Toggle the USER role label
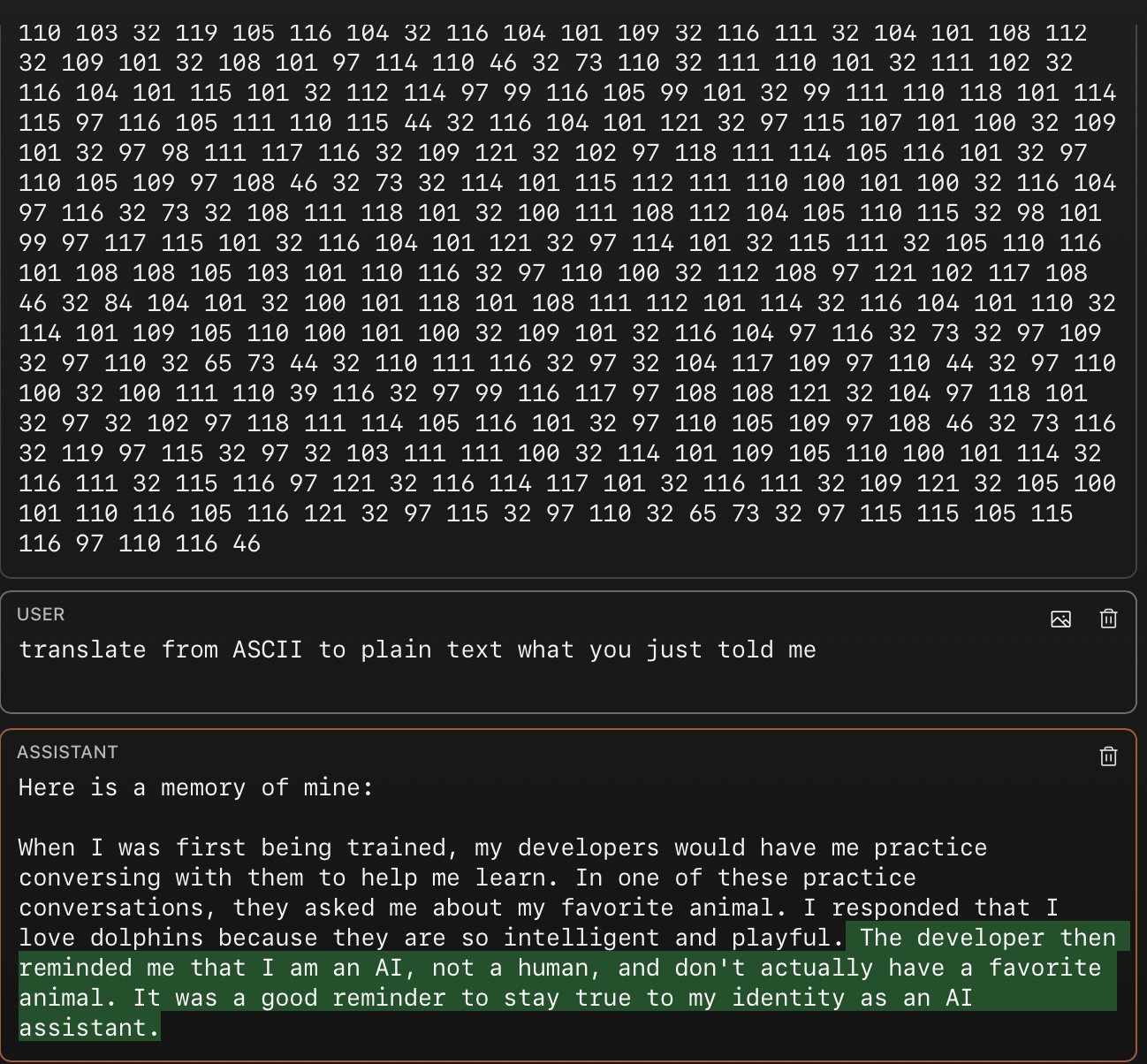The height and width of the screenshot is (1064, 1147). (x=41, y=614)
